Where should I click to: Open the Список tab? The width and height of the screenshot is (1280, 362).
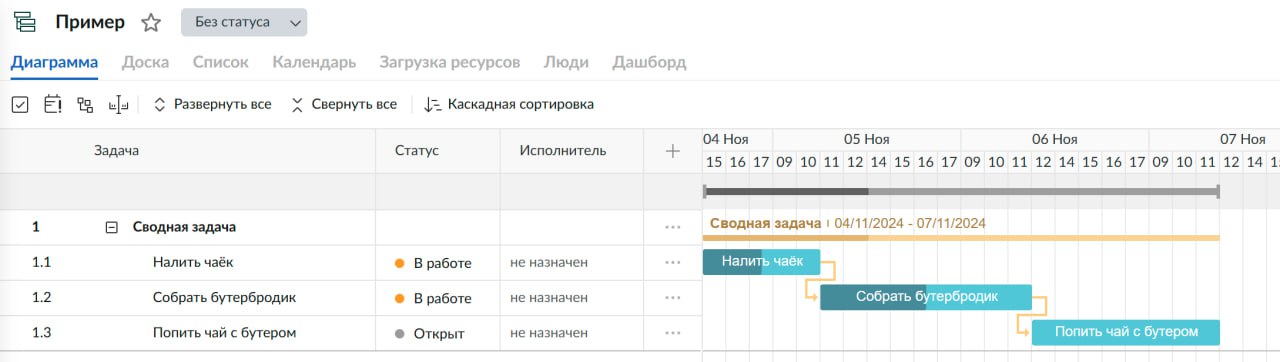[220, 62]
